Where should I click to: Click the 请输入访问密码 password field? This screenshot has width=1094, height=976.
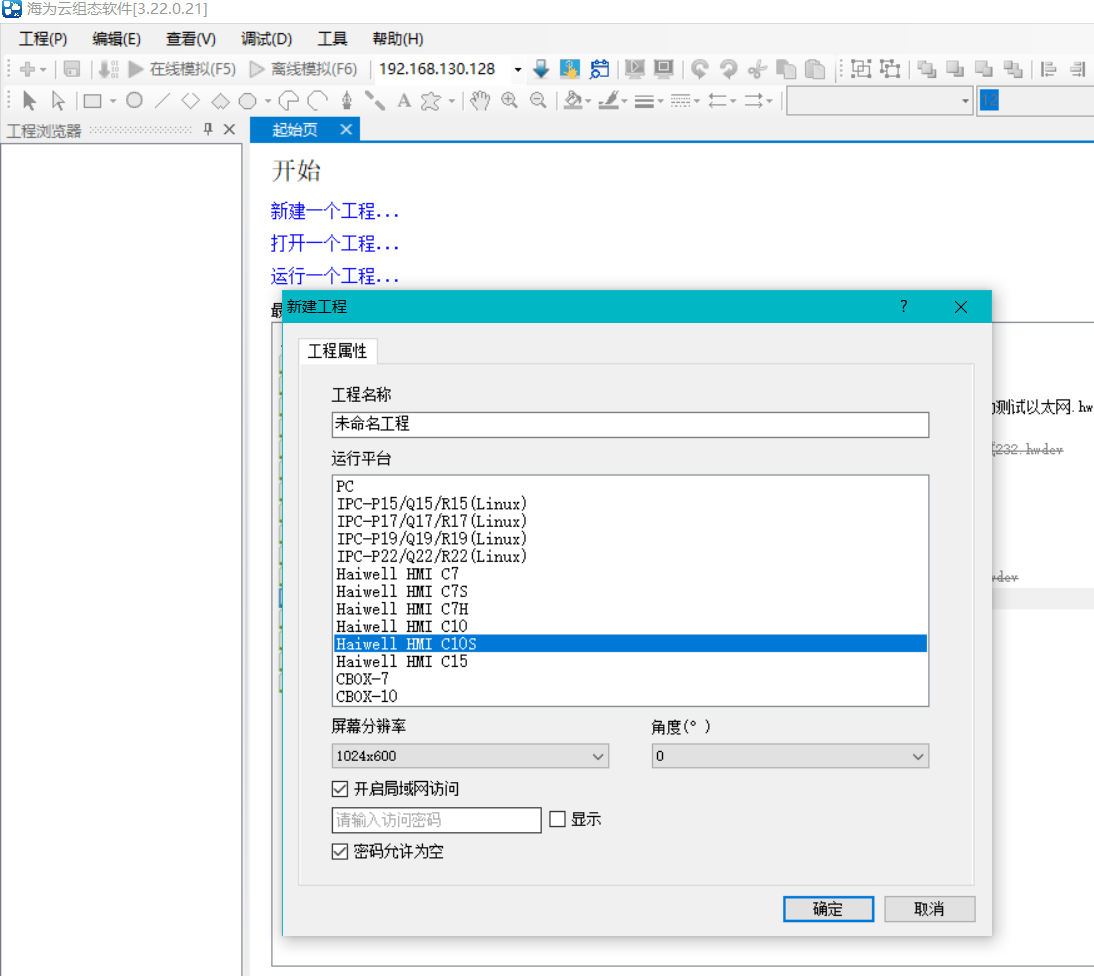pos(437,820)
